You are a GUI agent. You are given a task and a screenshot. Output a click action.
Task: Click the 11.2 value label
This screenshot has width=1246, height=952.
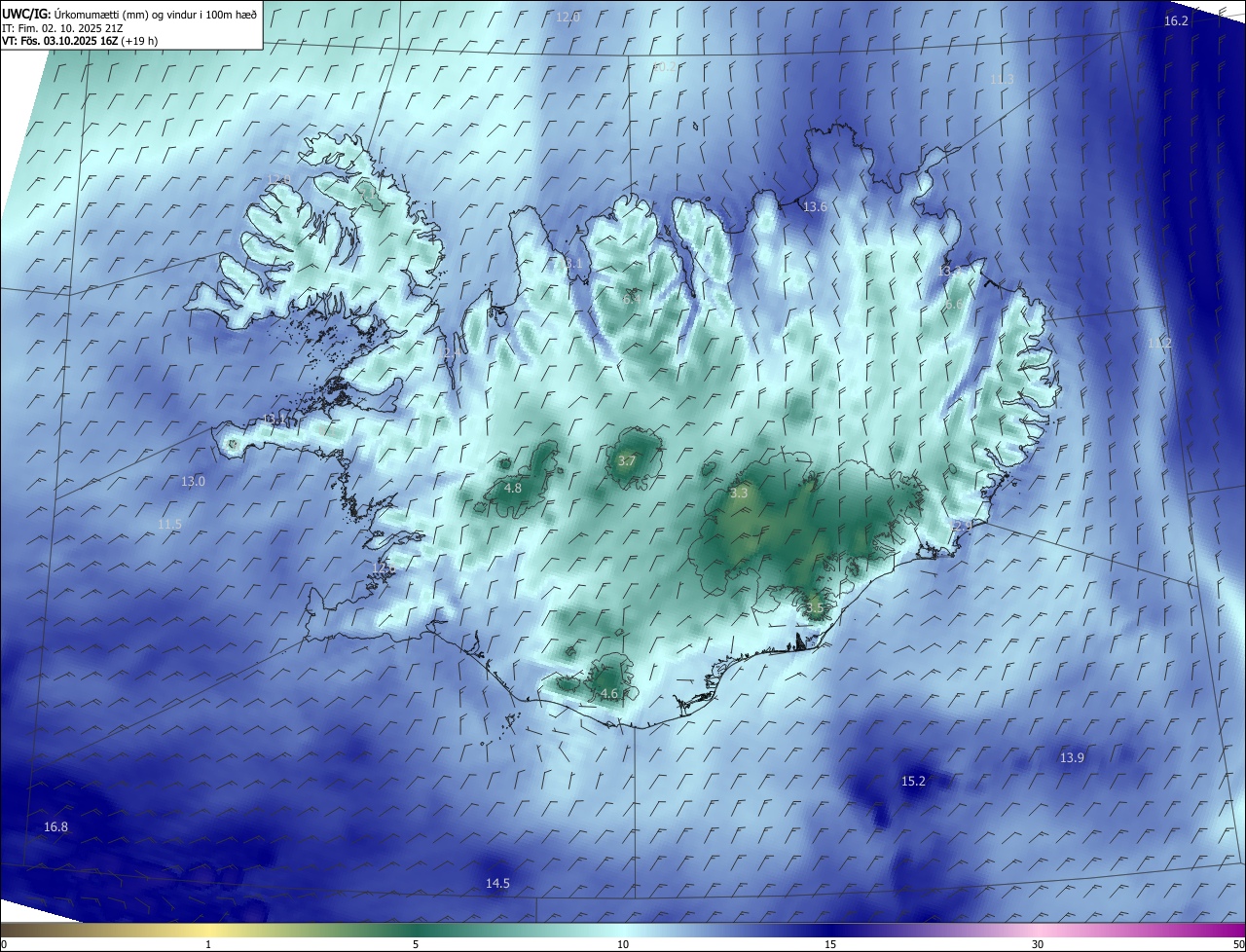[1159, 343]
